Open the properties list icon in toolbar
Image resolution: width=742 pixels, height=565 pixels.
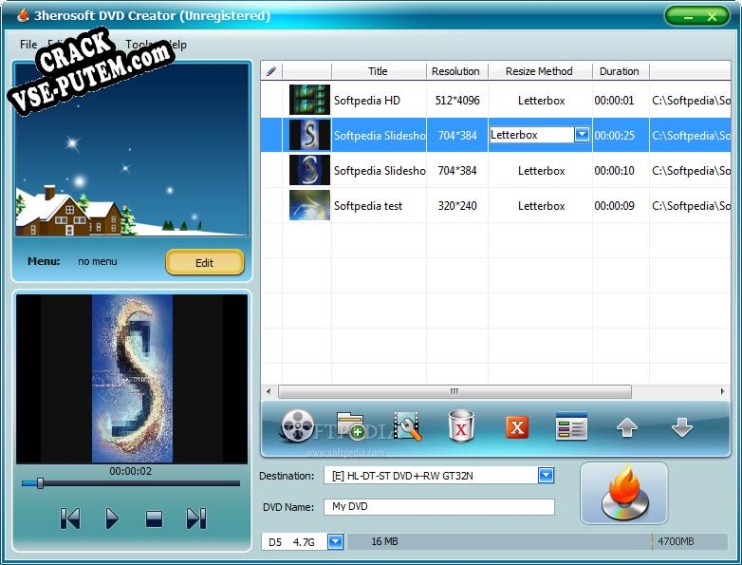pos(572,426)
